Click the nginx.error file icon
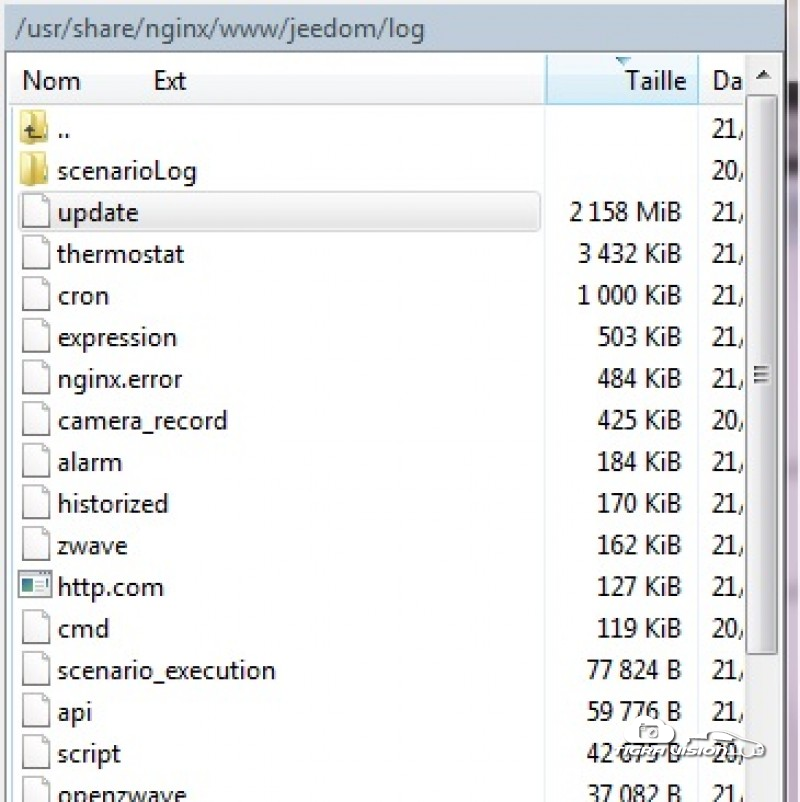 (x=36, y=379)
